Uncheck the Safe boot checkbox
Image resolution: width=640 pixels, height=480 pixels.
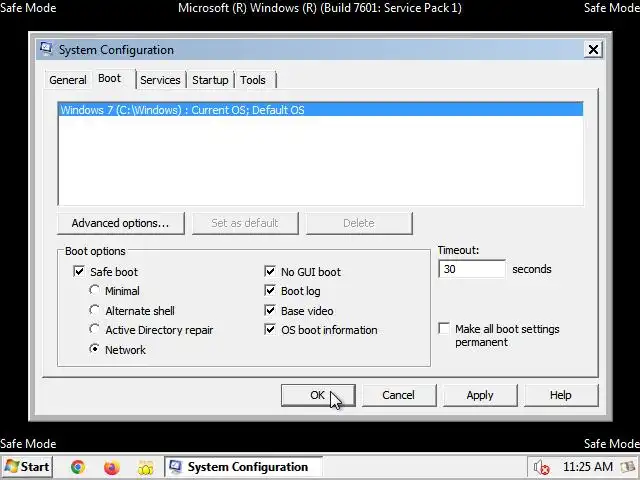coord(79,271)
